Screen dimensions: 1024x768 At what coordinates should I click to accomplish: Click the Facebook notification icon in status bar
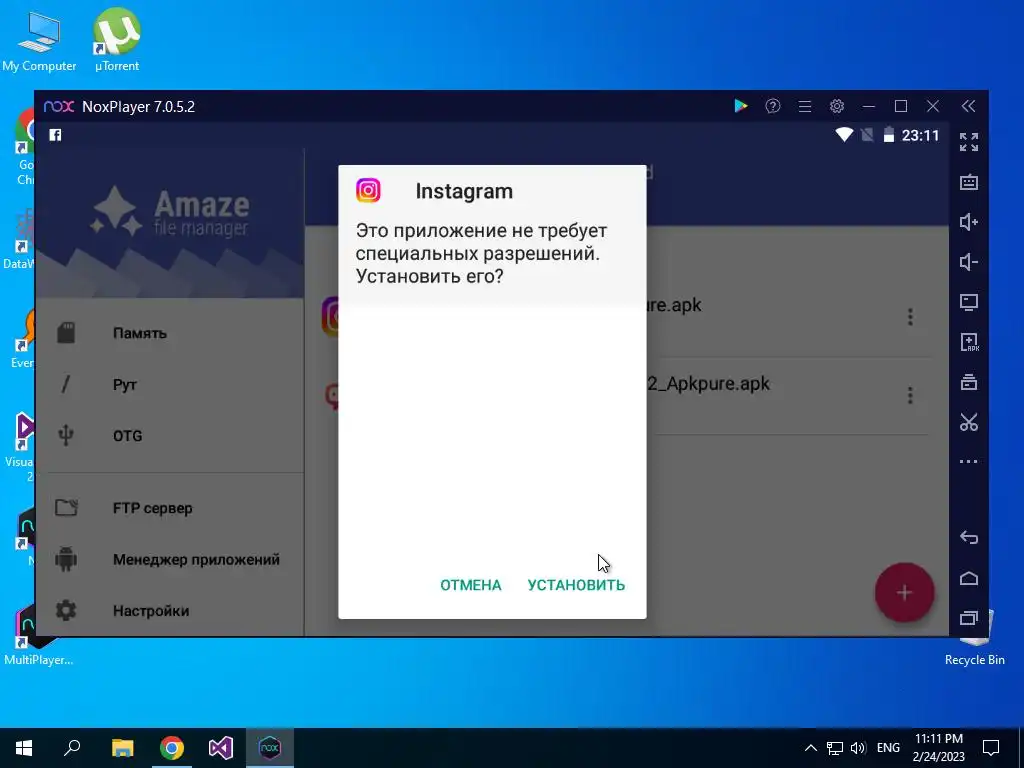(x=56, y=135)
